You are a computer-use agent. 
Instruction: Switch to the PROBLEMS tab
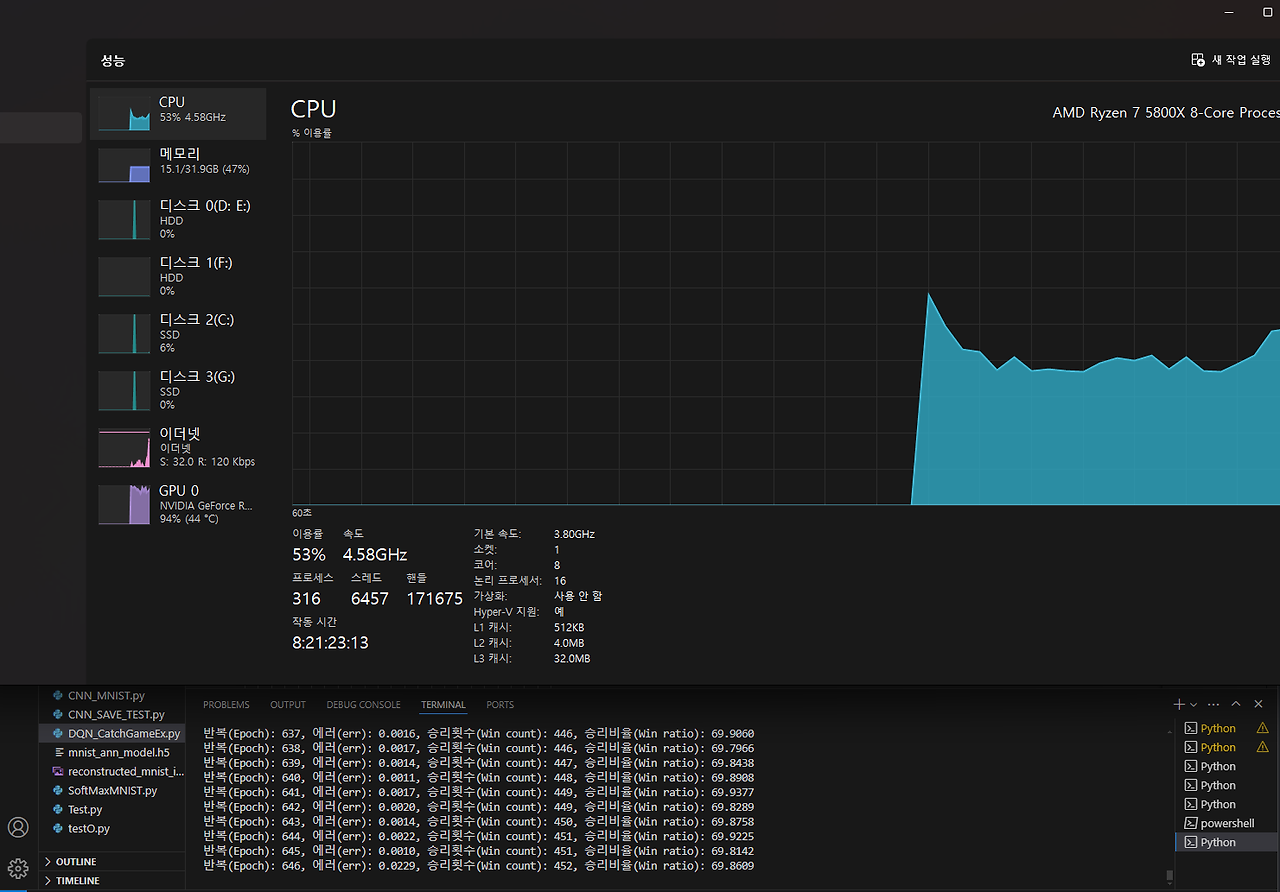tap(226, 705)
